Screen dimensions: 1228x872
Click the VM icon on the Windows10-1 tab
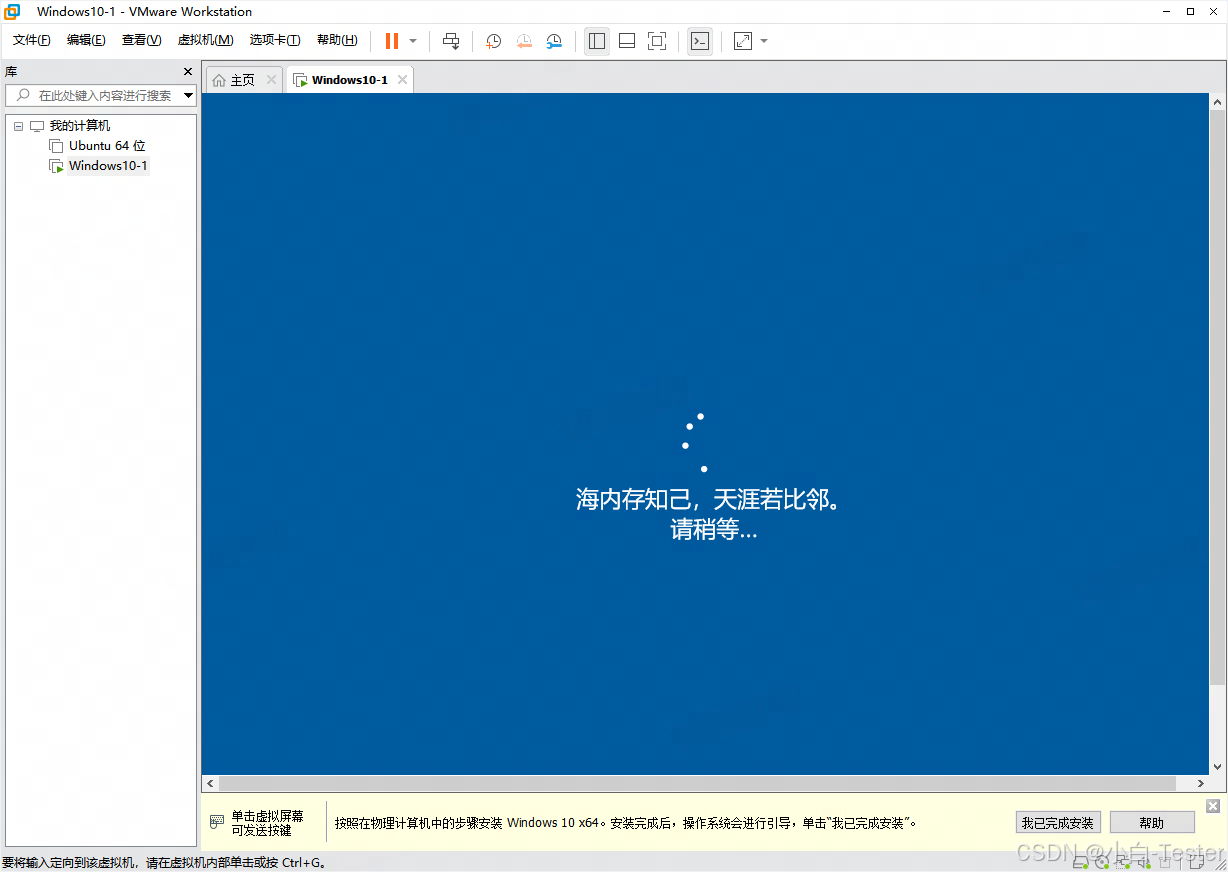click(300, 80)
